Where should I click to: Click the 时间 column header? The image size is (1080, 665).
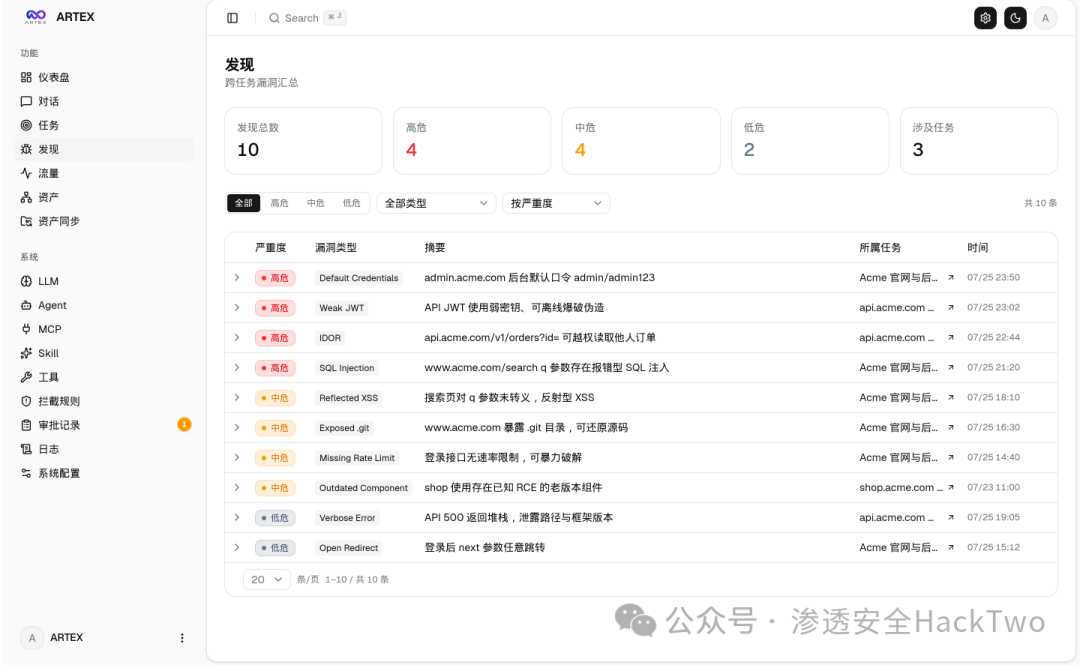tap(977, 247)
